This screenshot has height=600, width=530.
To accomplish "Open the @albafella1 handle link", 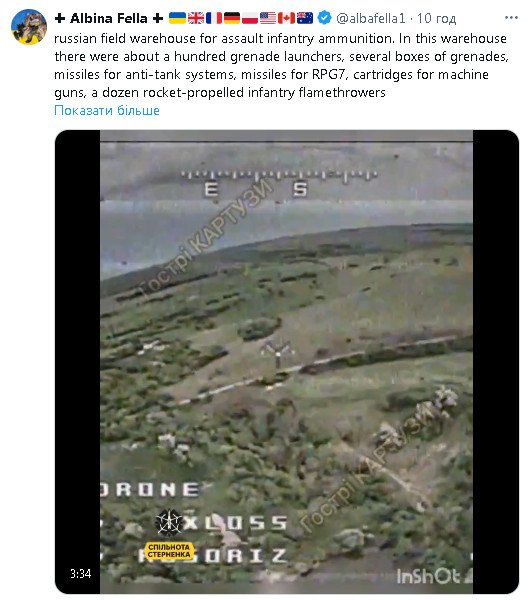I will pos(370,18).
